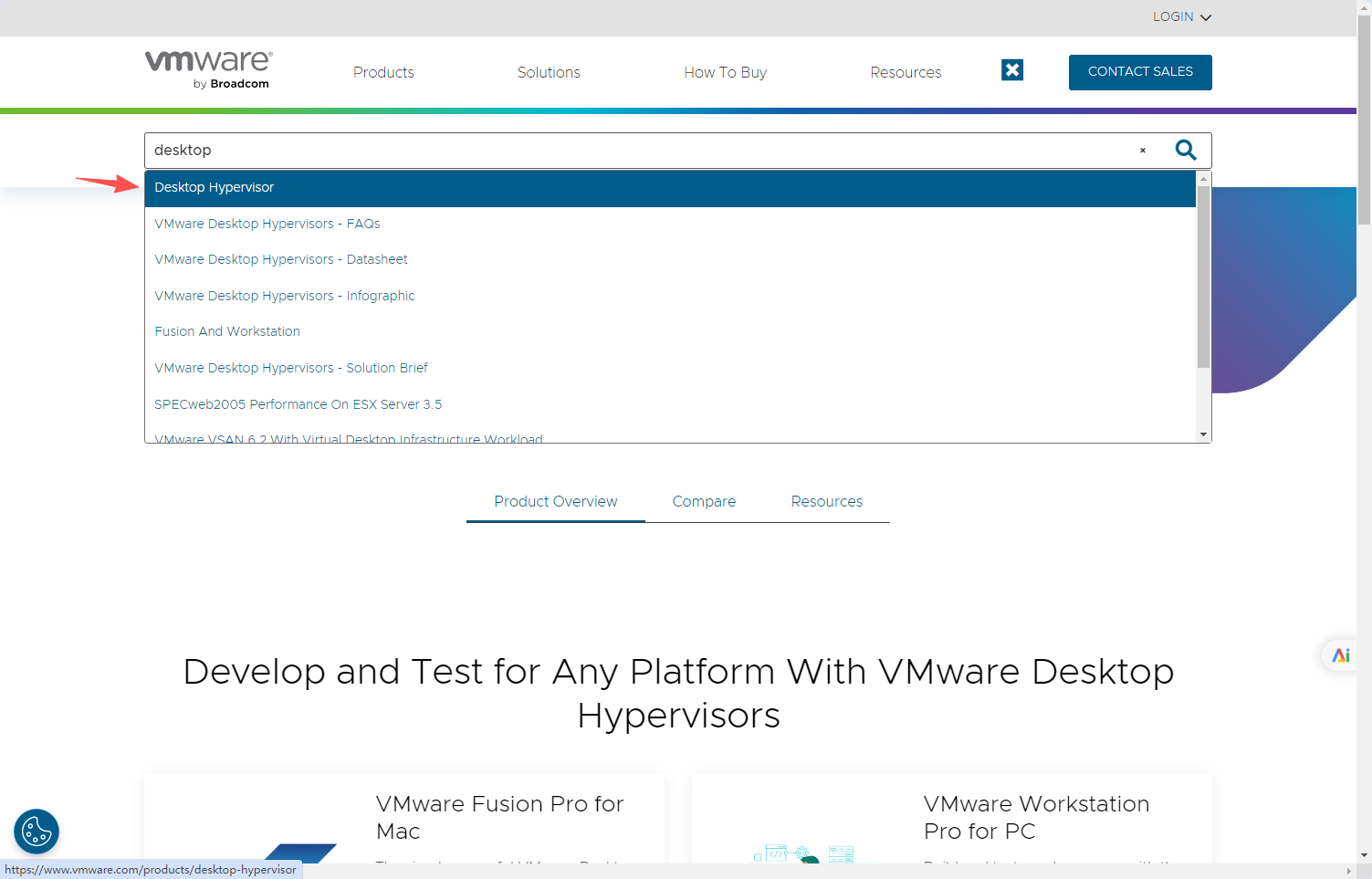Select VMware Desktop Hypervisors - Solution Brief

click(x=670, y=368)
